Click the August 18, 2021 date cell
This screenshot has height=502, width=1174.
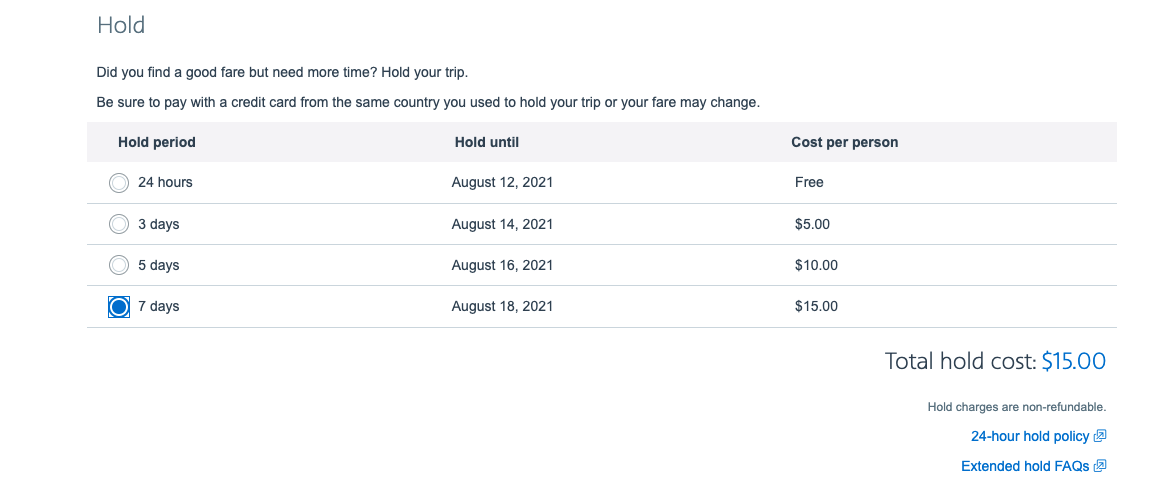pos(502,306)
